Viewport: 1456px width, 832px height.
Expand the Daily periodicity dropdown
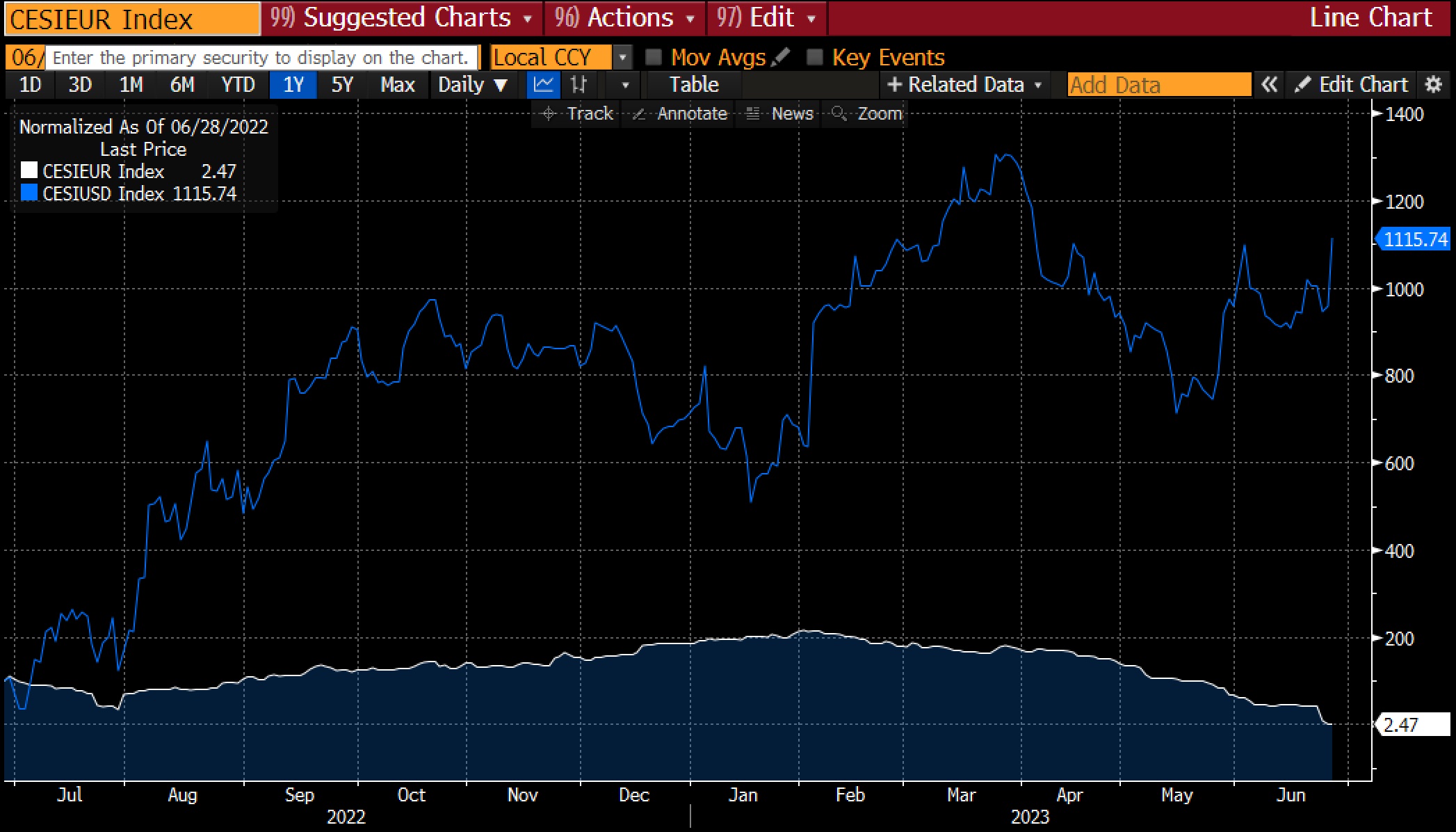[473, 85]
